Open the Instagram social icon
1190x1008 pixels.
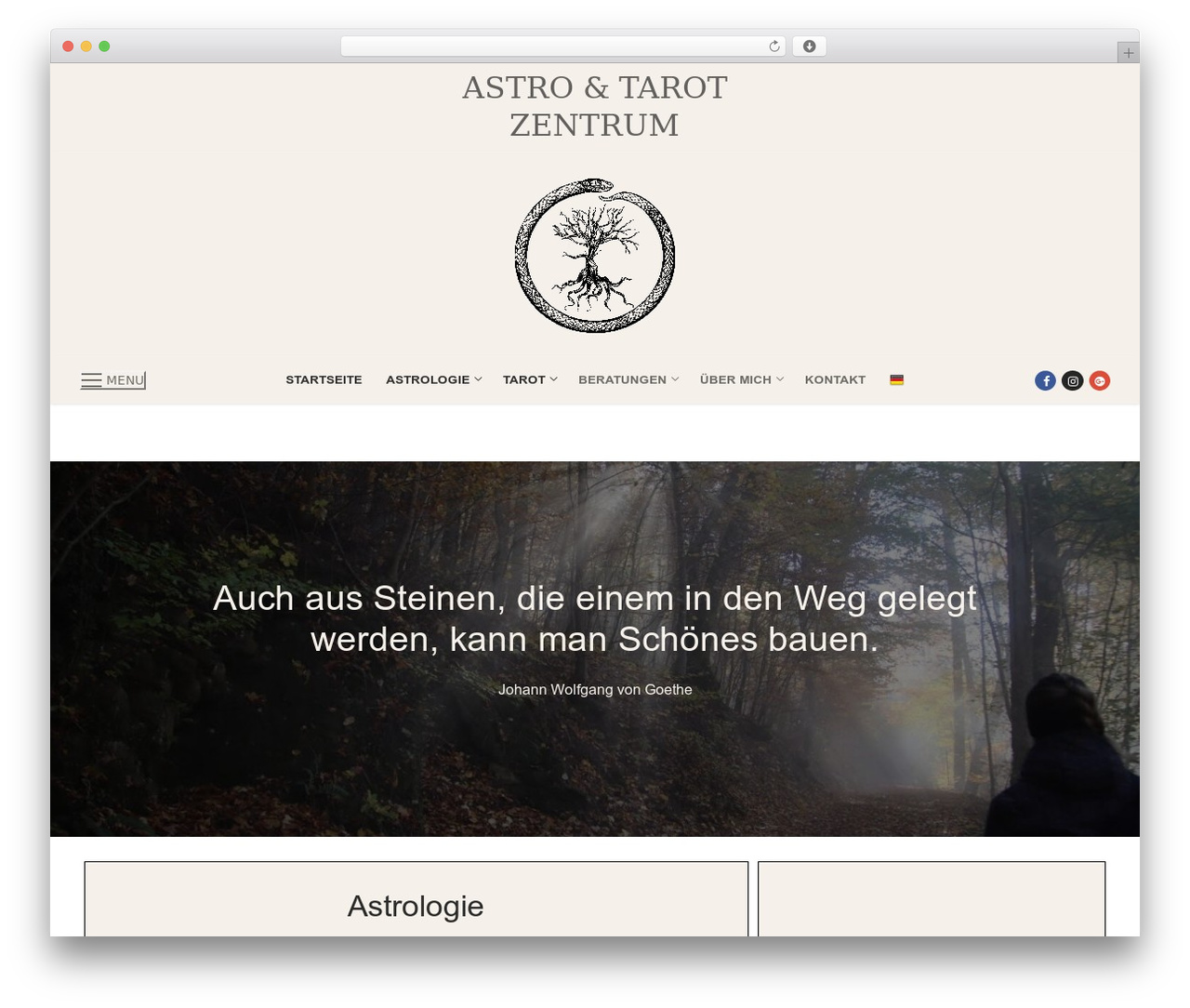1072,380
